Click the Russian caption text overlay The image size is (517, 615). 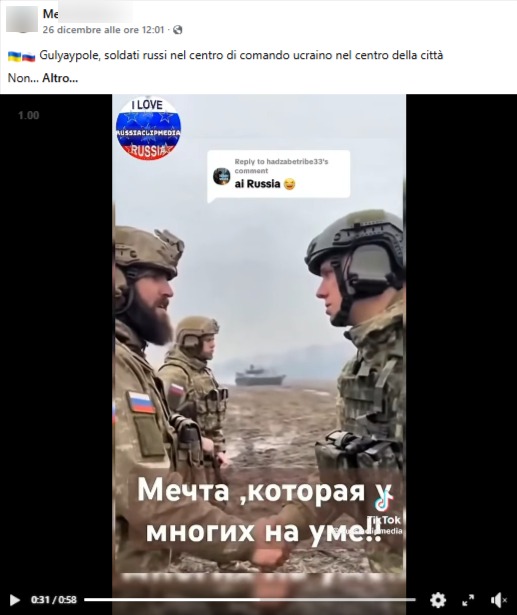tap(264, 512)
